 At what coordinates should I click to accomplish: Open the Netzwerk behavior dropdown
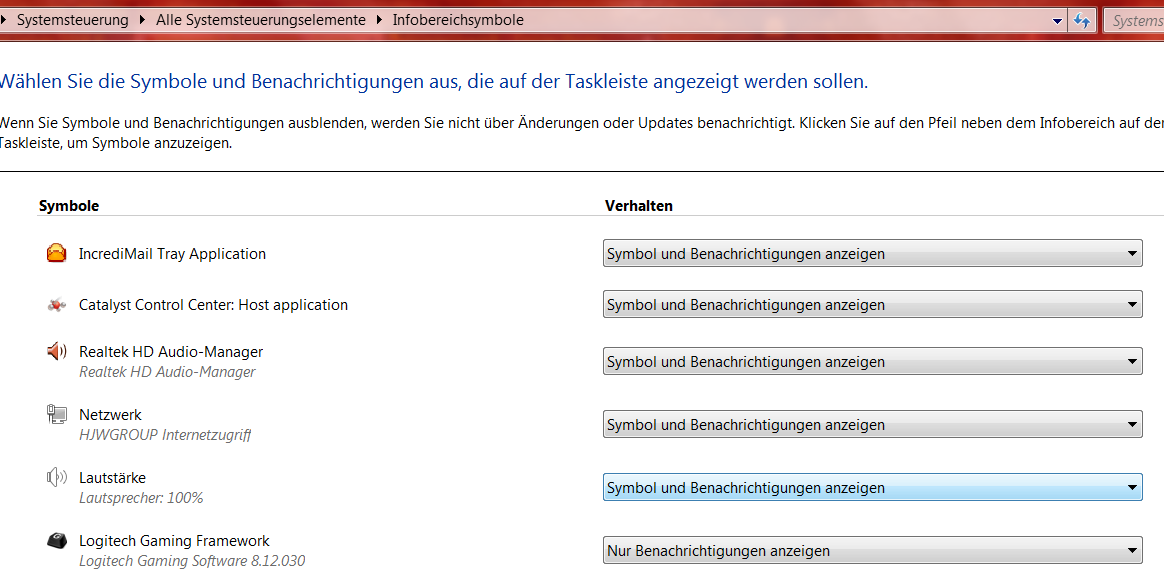pos(872,425)
